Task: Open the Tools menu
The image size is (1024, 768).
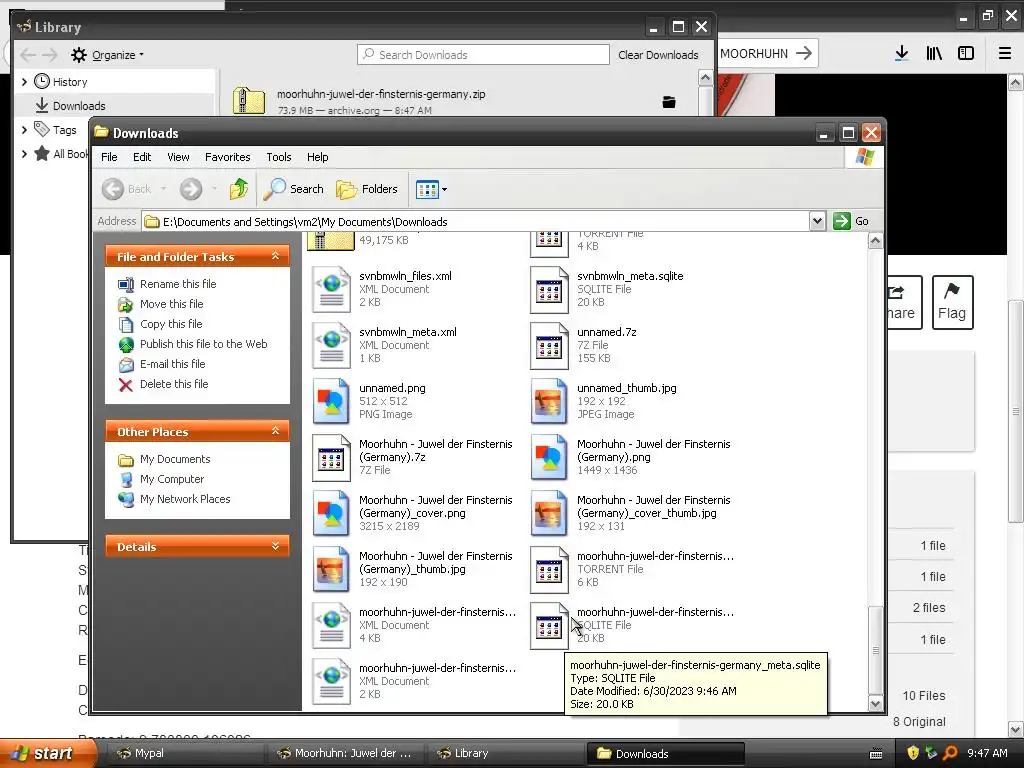Action: coord(278,157)
